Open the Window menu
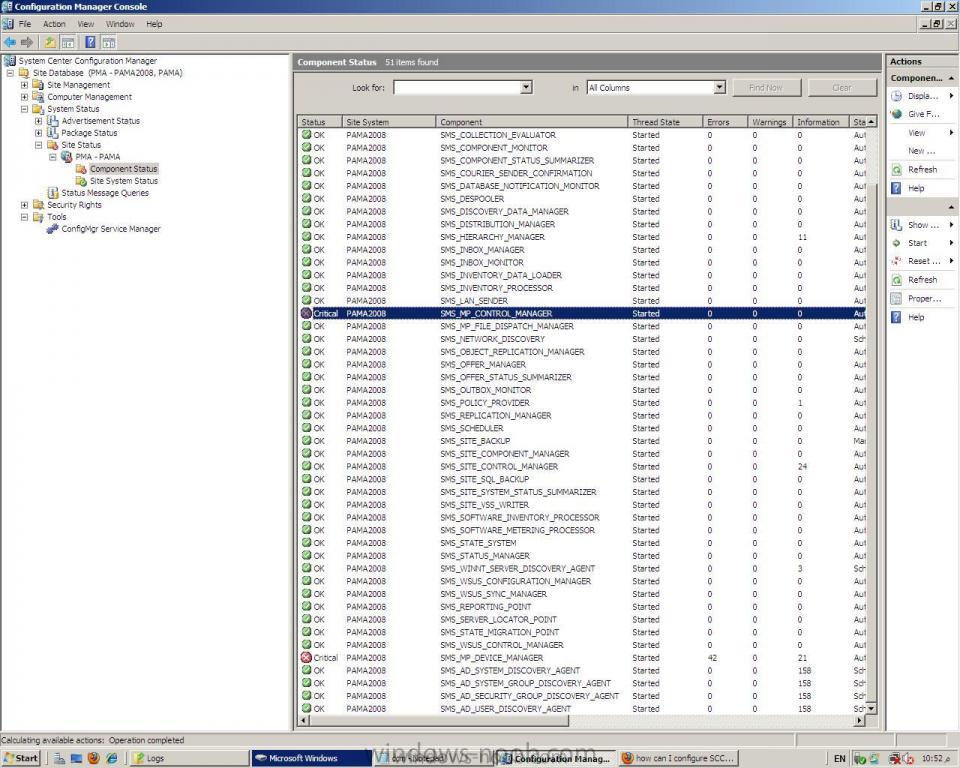960x768 pixels. click(120, 24)
